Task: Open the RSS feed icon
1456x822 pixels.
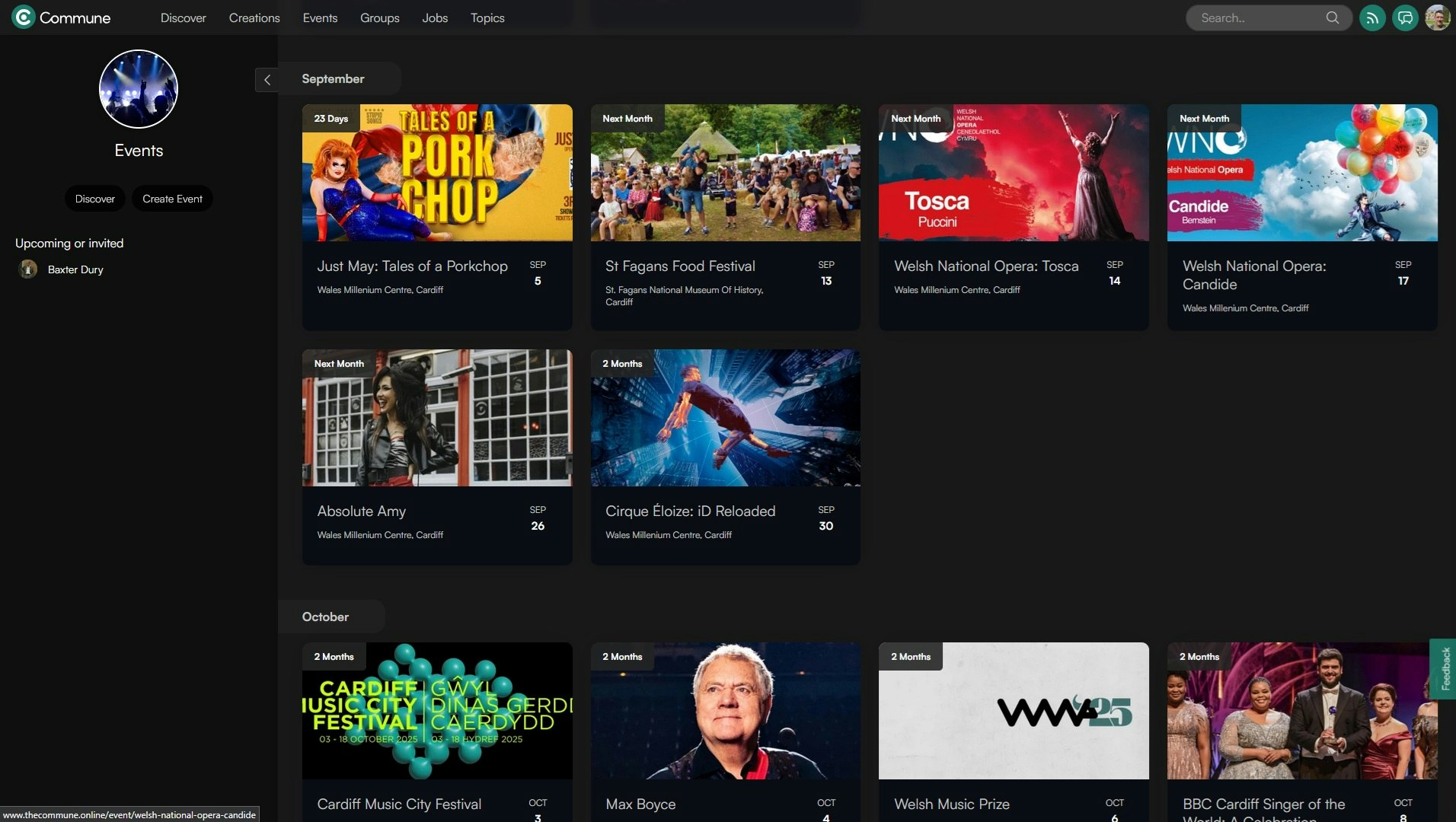Action: (x=1372, y=18)
